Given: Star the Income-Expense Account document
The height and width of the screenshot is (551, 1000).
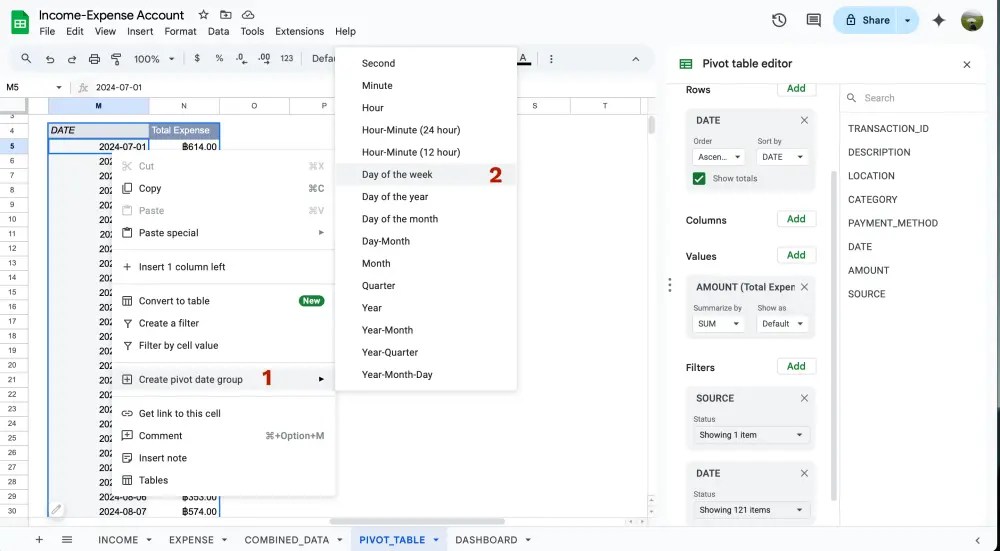Looking at the screenshot, I should click(x=203, y=15).
